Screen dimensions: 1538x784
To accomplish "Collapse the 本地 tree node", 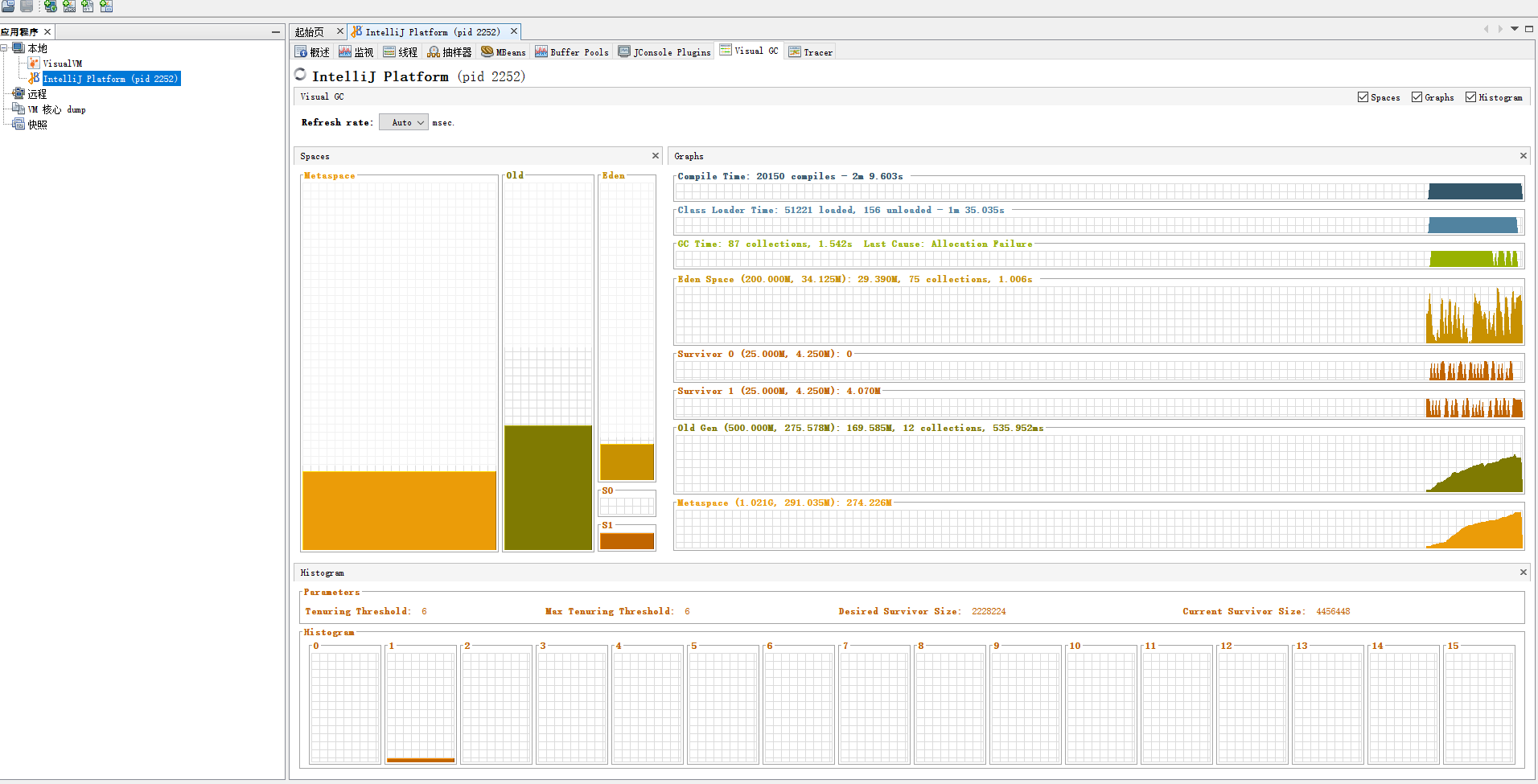I will [x=4, y=48].
